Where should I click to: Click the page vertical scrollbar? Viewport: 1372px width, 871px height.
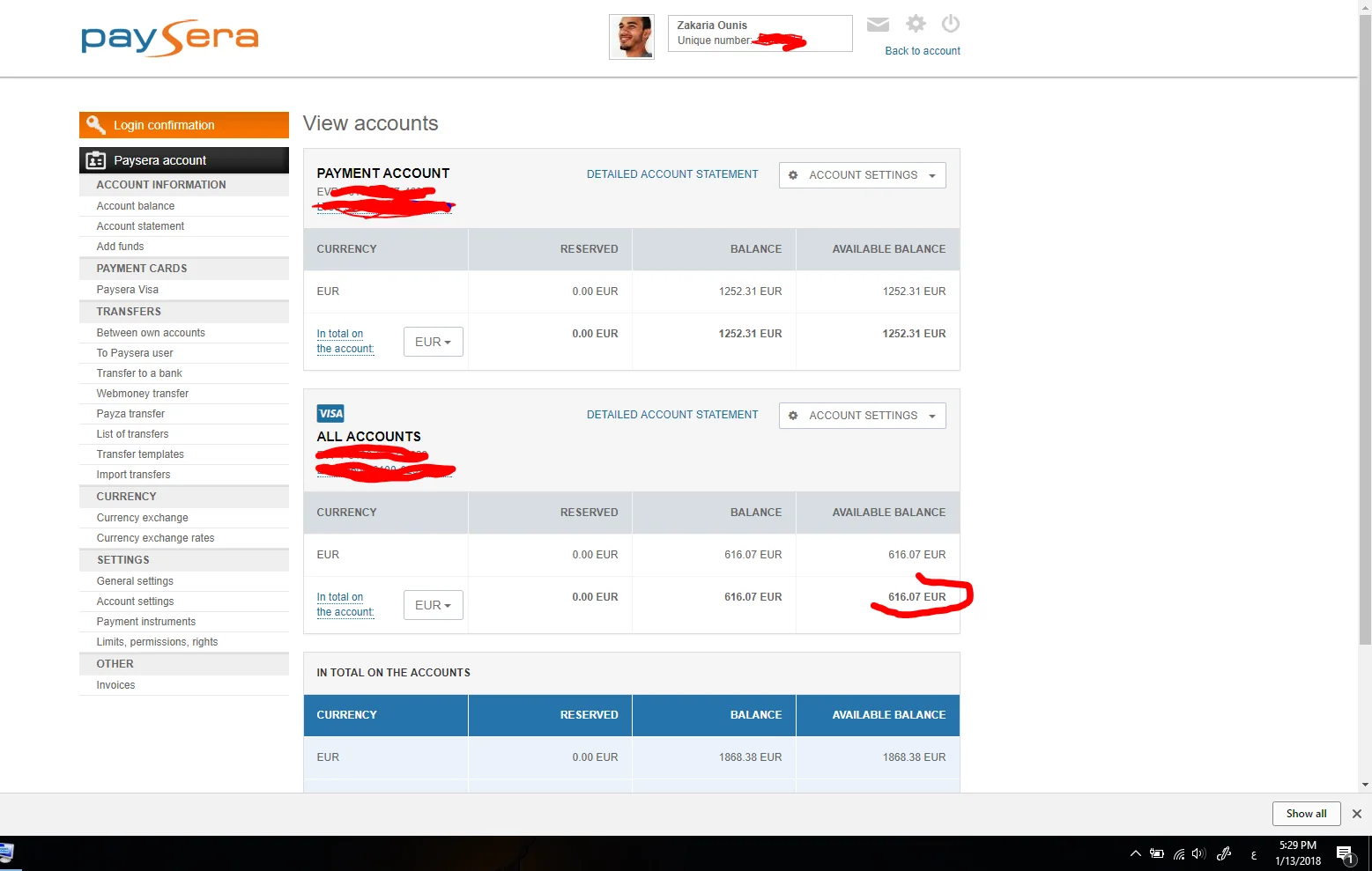[x=1365, y=352]
